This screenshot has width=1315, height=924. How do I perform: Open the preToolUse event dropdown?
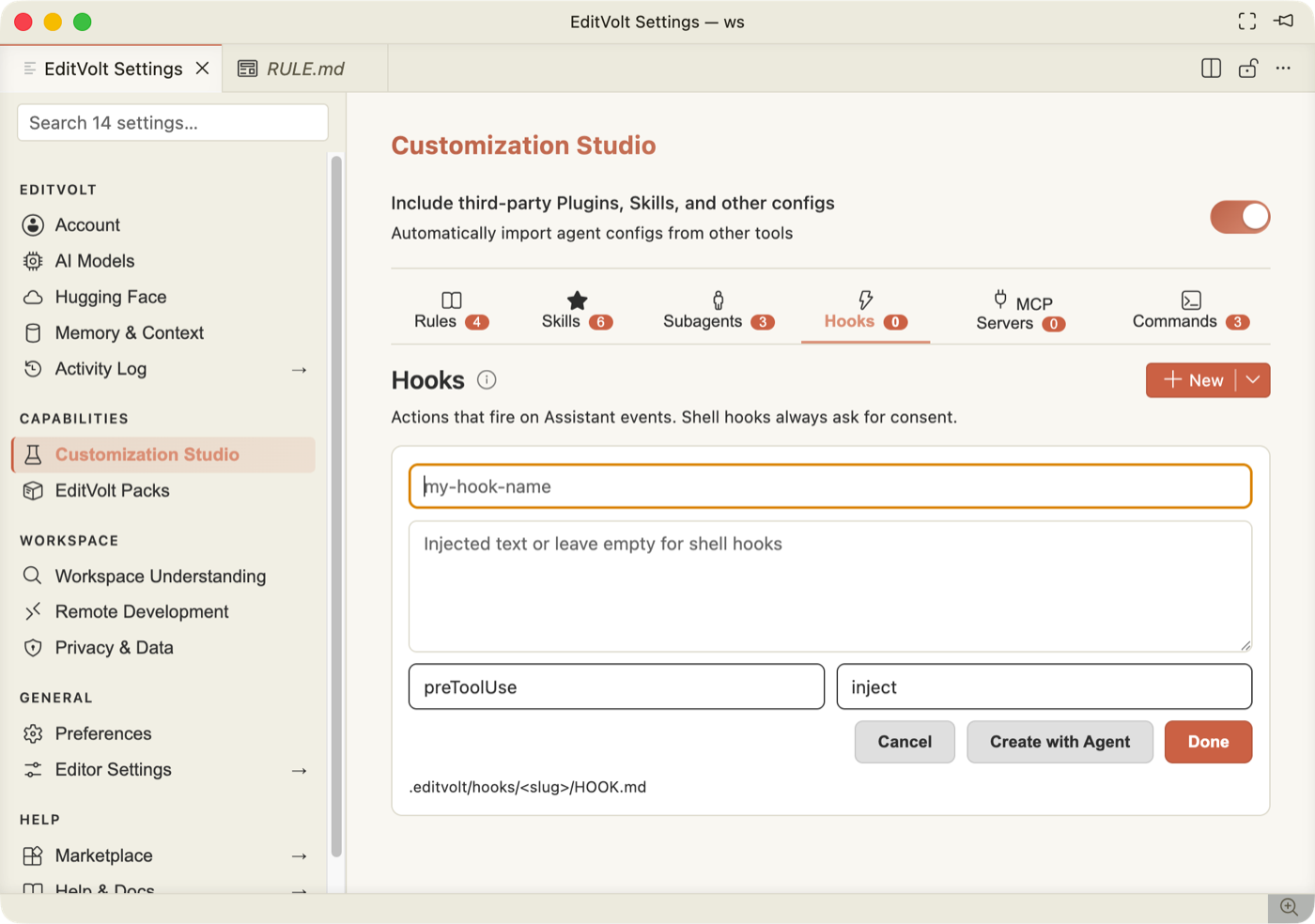[x=617, y=686]
